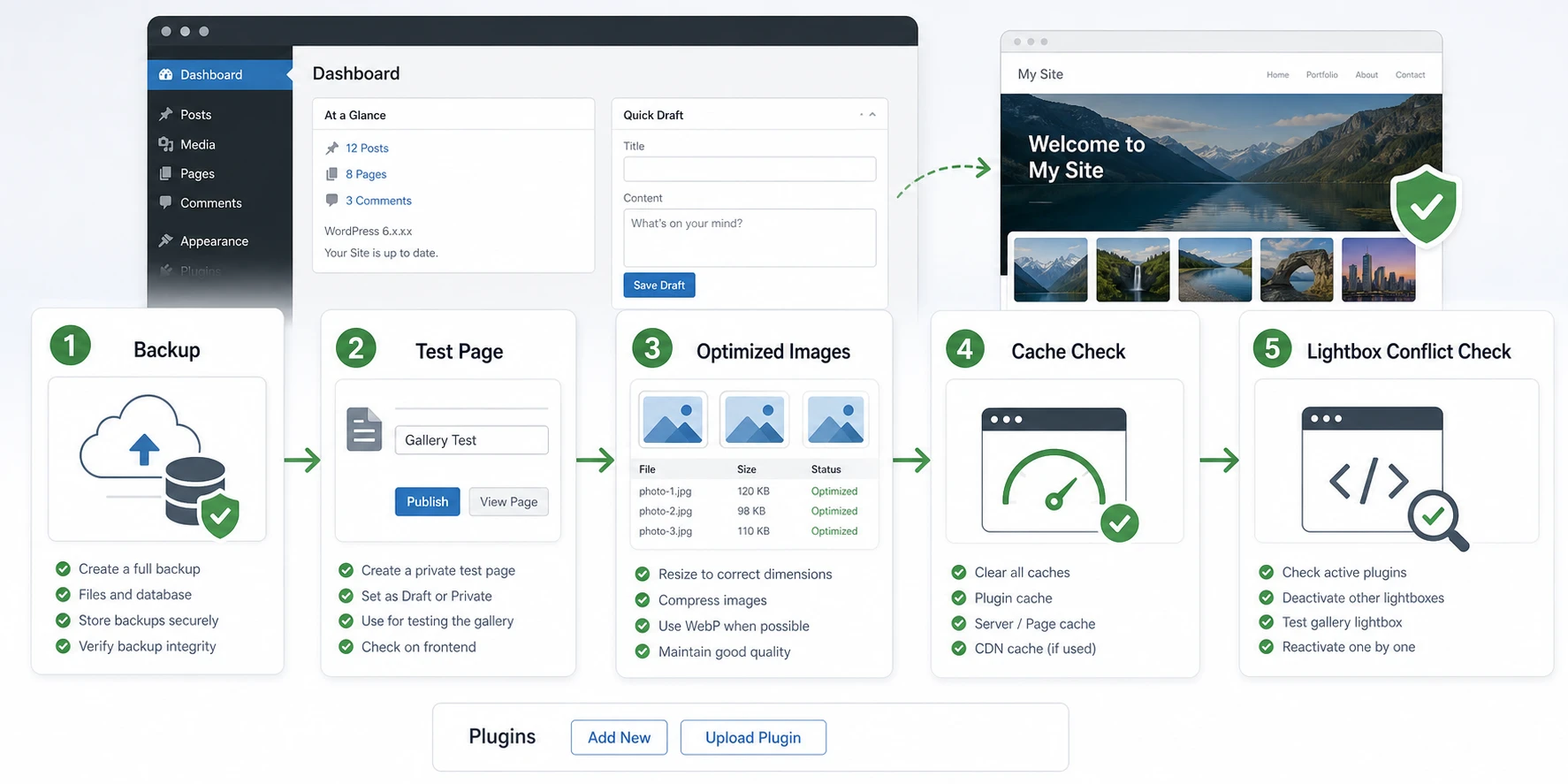Click the cloud upload icon in Backup card
This screenshot has height=784, width=1568.
click(x=141, y=437)
